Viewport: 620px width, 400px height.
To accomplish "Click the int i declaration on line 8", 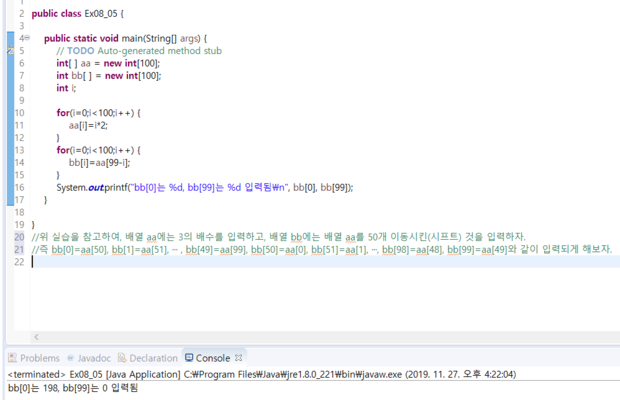I will pyautogui.click(x=66, y=87).
